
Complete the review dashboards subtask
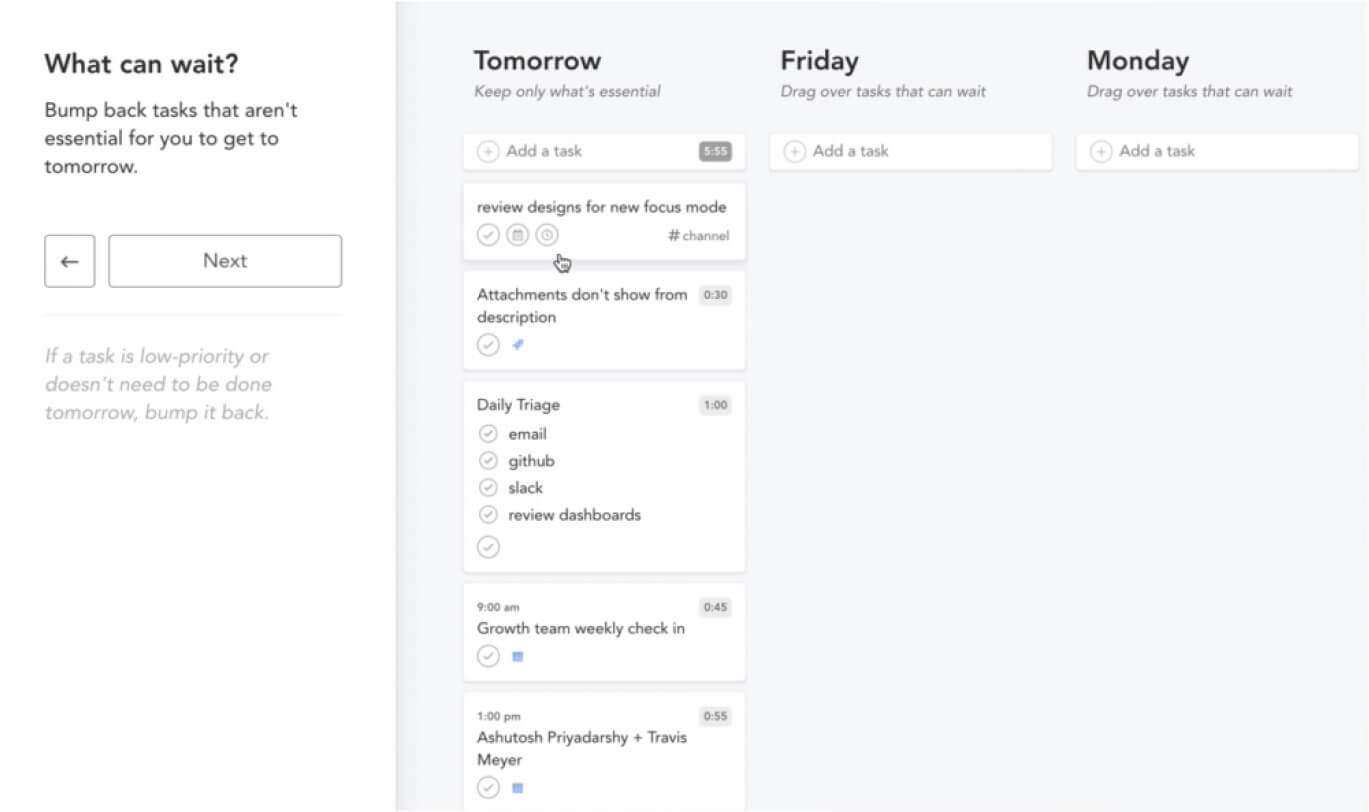coord(488,515)
